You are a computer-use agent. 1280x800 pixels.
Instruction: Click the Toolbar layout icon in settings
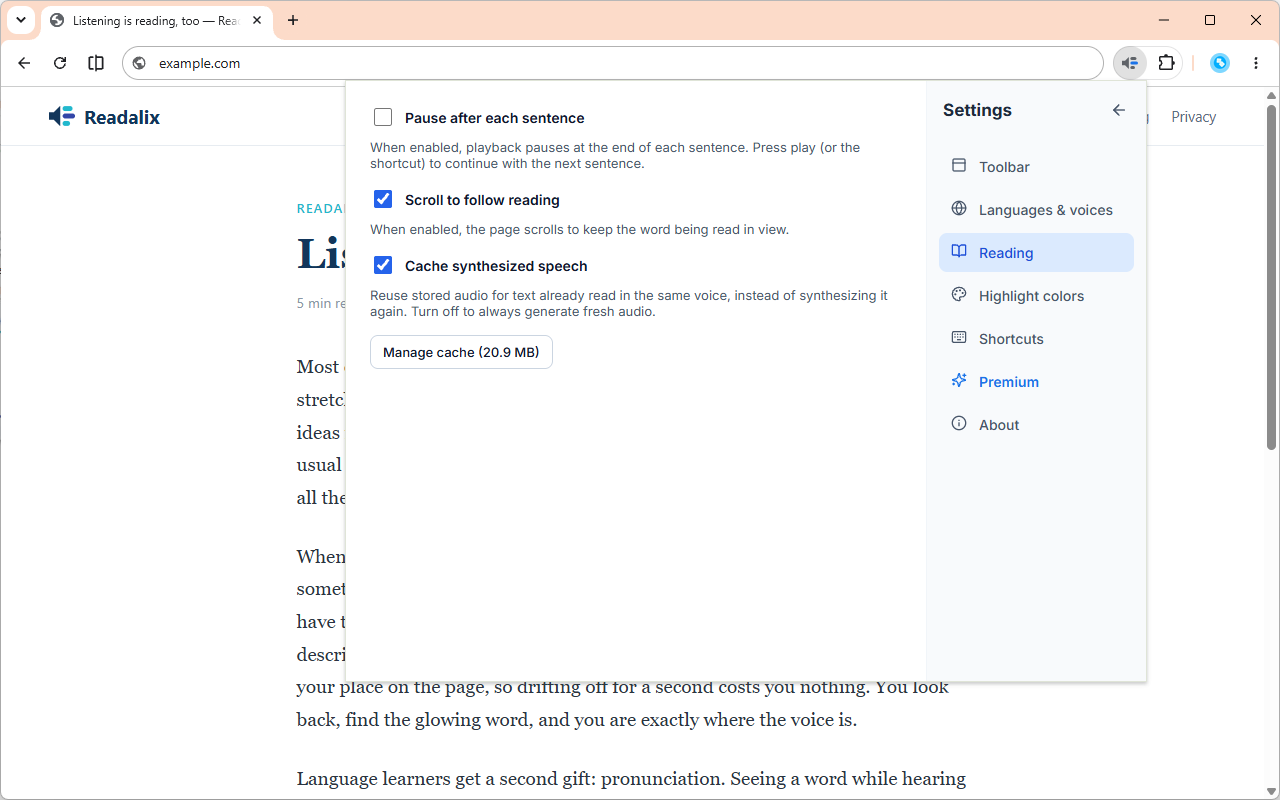959,166
